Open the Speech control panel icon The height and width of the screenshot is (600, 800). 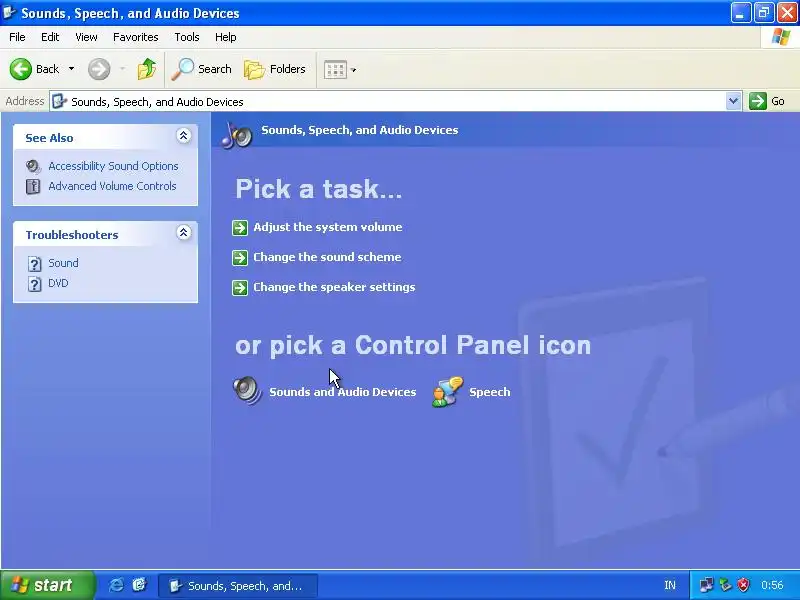pos(447,392)
